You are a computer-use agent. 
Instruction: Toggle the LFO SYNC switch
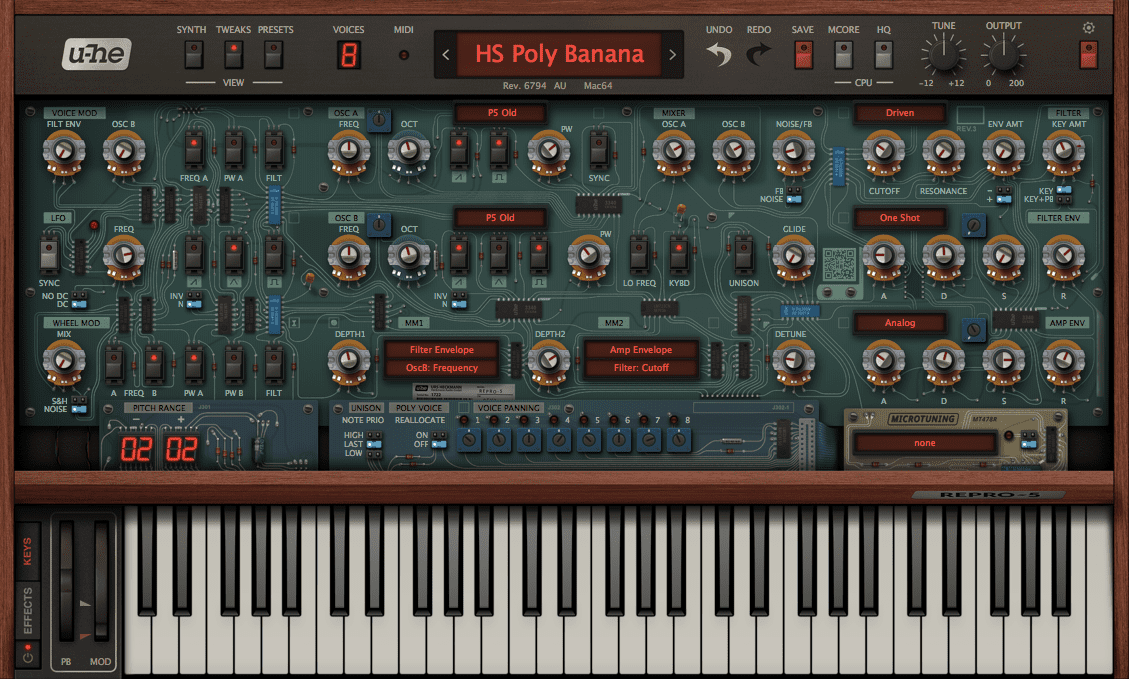coord(49,255)
